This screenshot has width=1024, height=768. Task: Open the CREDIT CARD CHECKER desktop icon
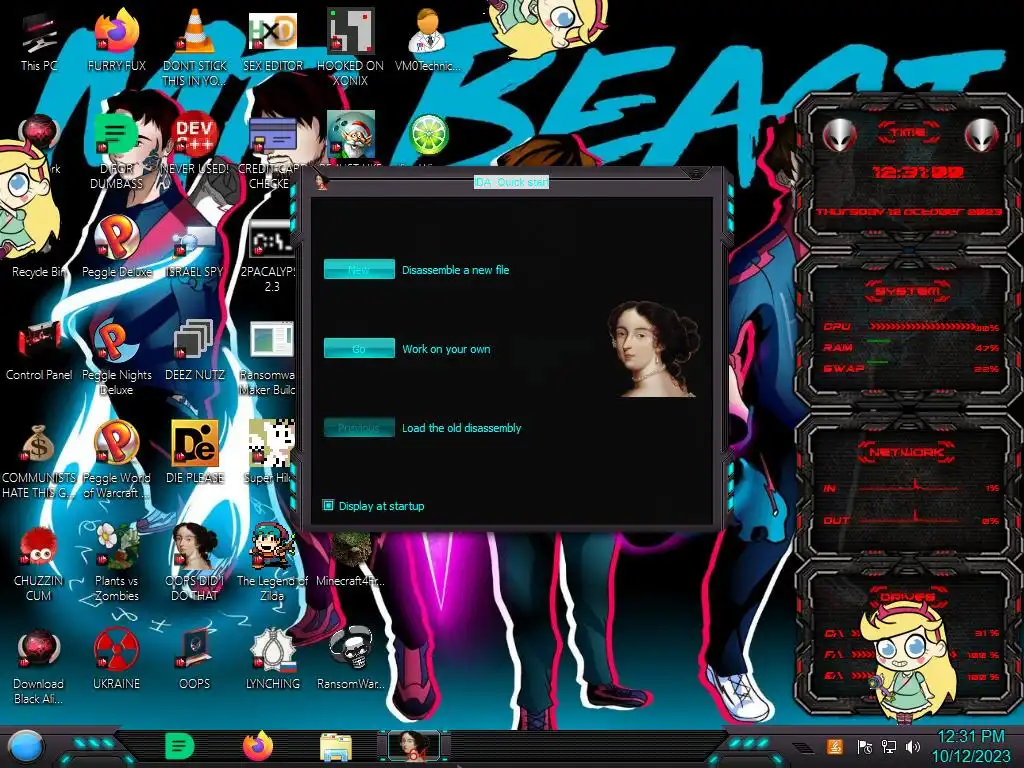click(273, 135)
